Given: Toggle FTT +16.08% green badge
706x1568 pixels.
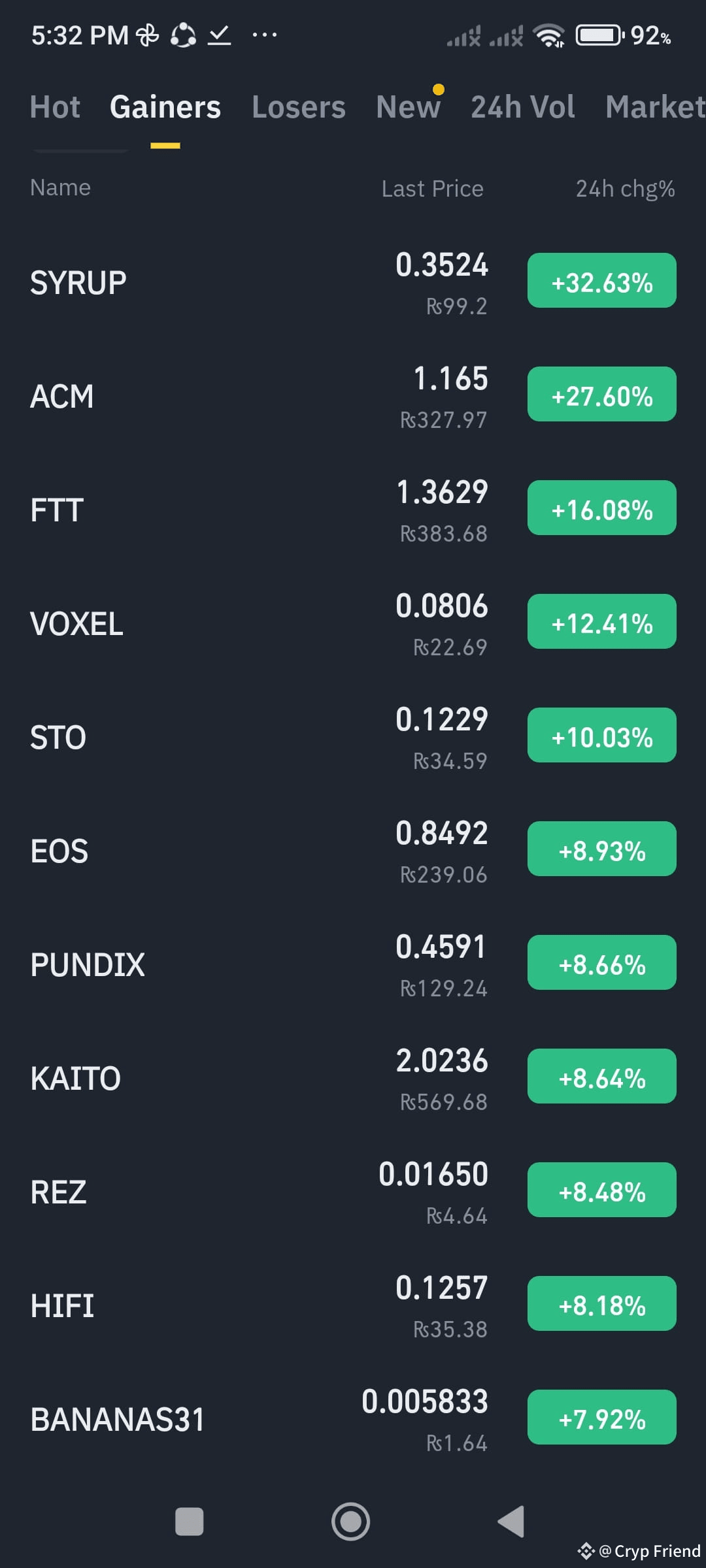Looking at the screenshot, I should (602, 508).
